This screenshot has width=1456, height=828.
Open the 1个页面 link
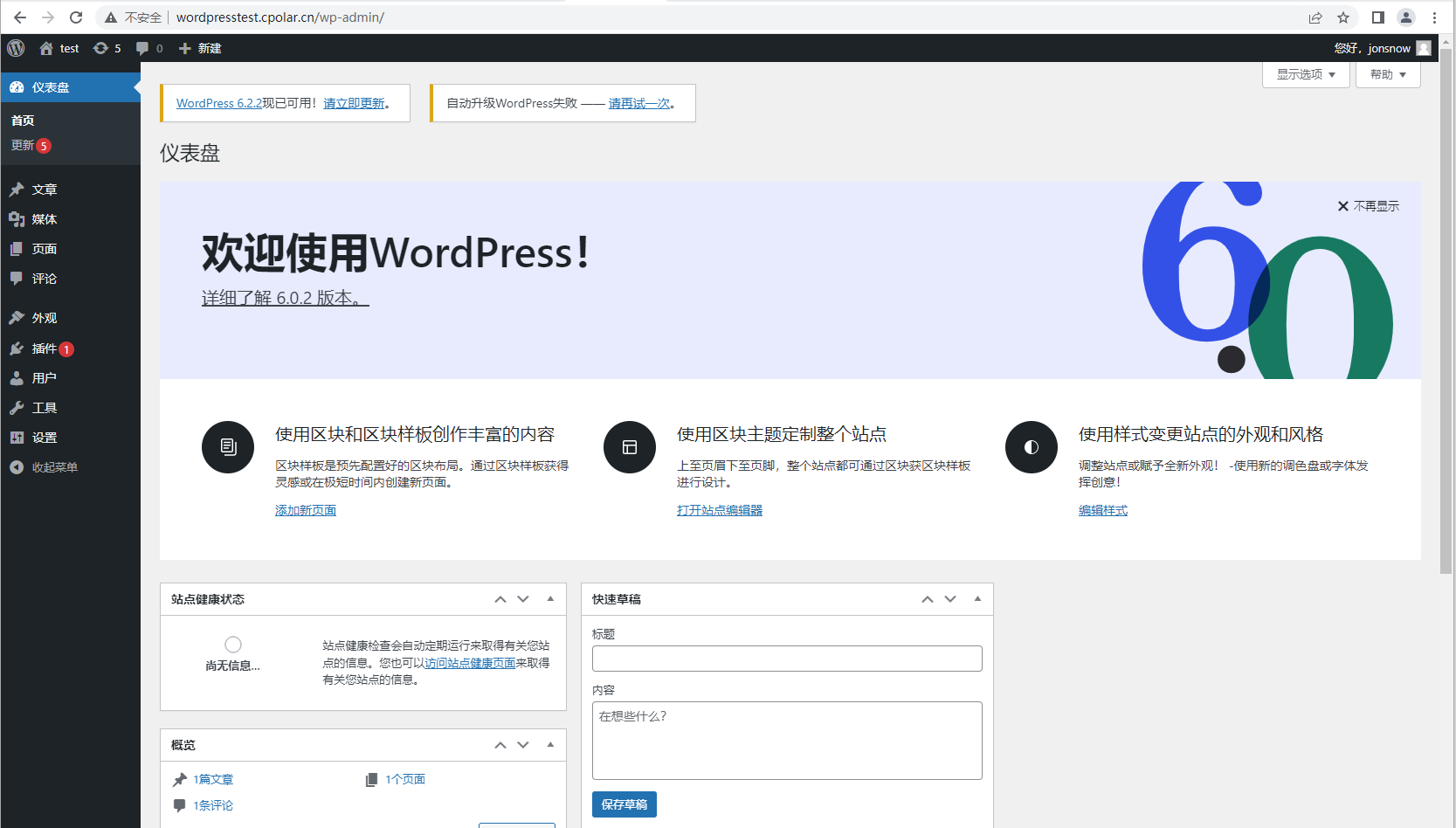point(405,779)
